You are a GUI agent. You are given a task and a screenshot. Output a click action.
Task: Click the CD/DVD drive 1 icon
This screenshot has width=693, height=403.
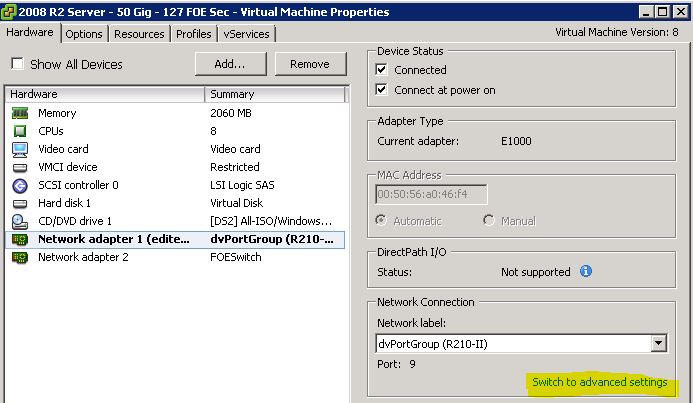[x=20, y=221]
